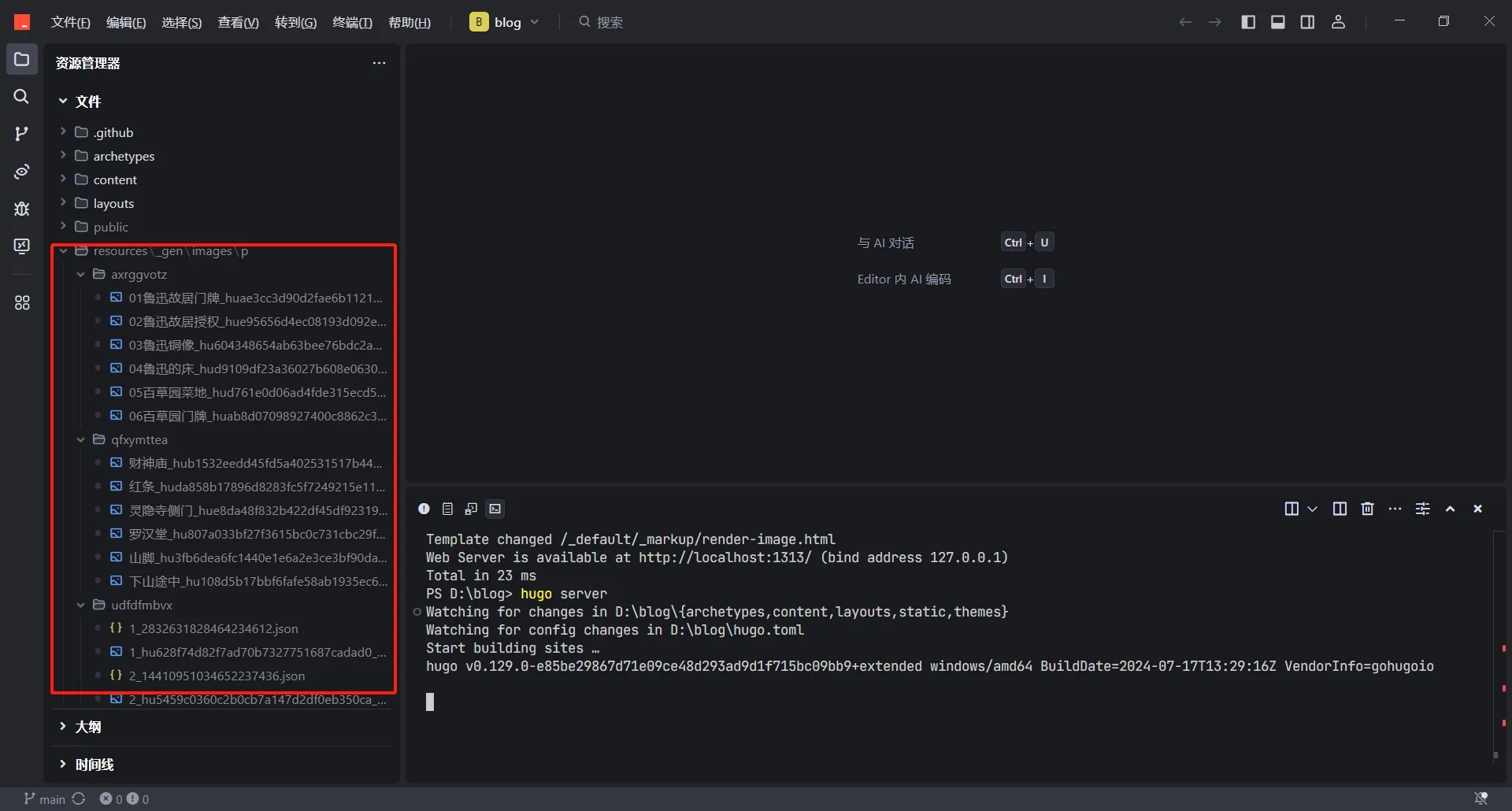This screenshot has width=1512, height=811.
Task: Expand the public folder
Action: point(223,227)
